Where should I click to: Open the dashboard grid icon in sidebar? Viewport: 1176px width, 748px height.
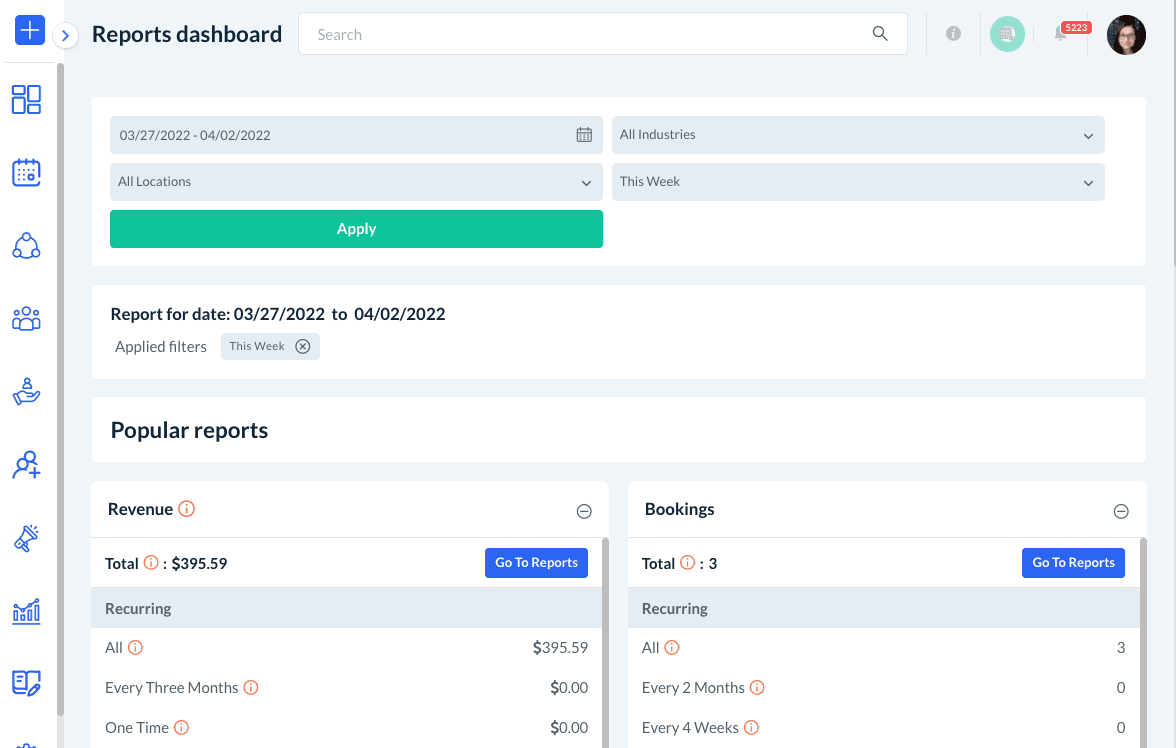click(x=26, y=99)
